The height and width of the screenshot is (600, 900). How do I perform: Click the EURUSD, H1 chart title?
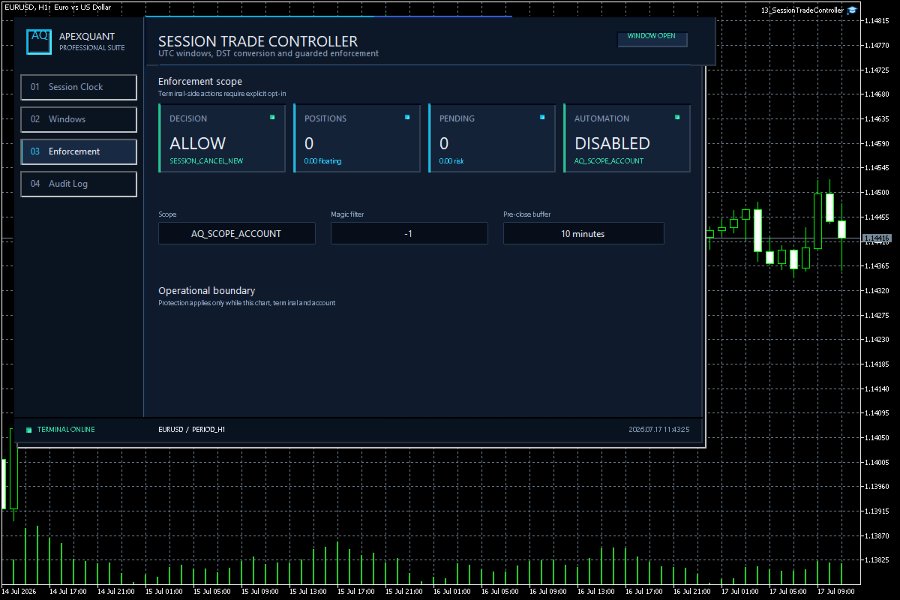pyautogui.click(x=57, y=7)
